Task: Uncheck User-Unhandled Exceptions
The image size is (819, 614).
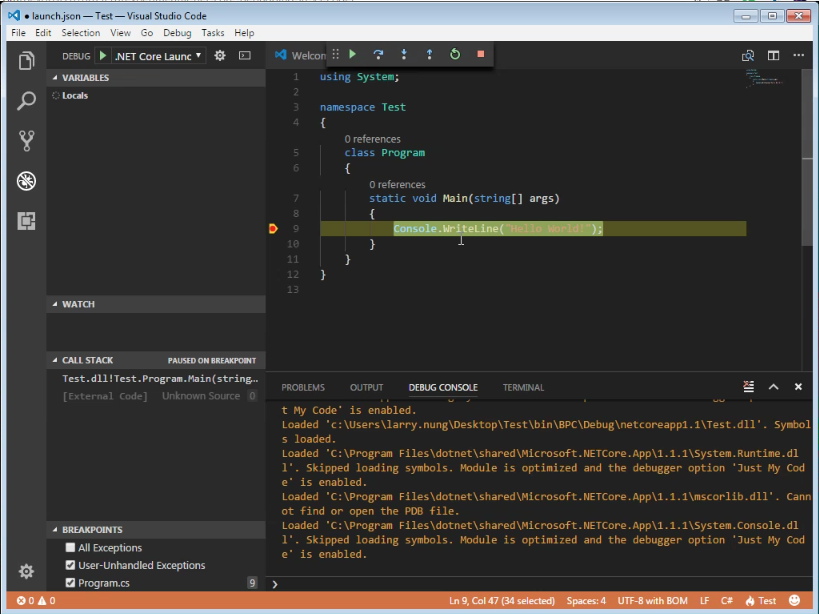Action: click(x=71, y=565)
